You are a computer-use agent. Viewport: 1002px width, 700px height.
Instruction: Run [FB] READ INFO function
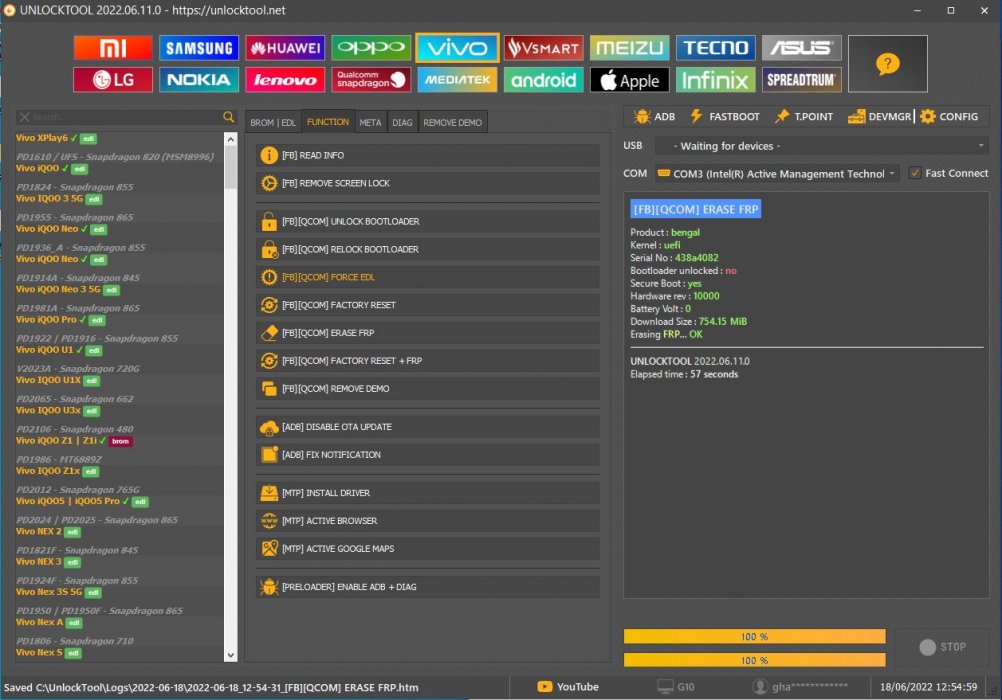(428, 155)
